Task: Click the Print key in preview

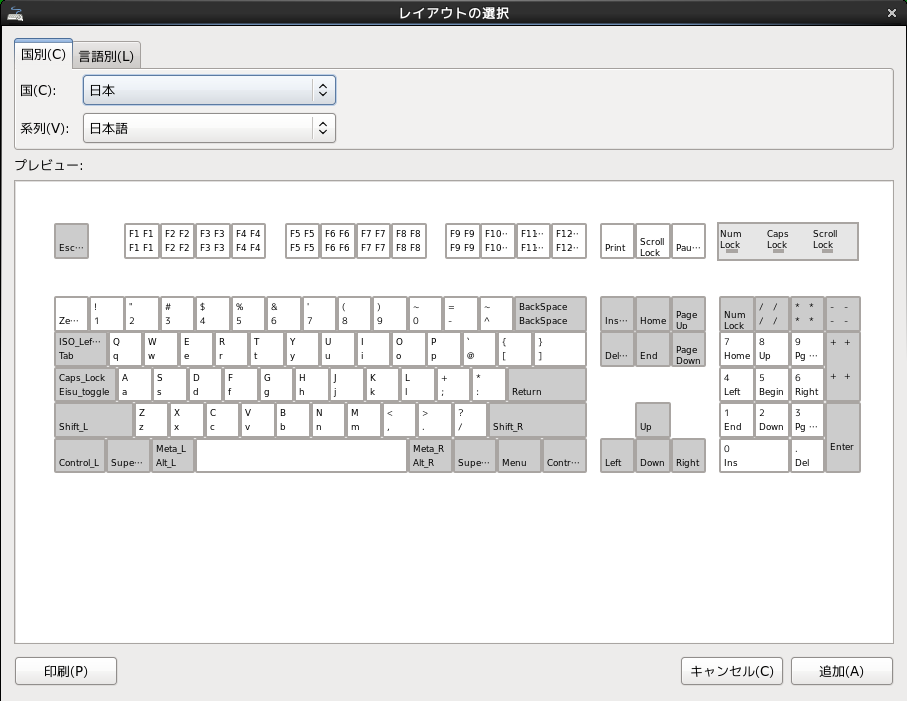Action: tap(617, 241)
